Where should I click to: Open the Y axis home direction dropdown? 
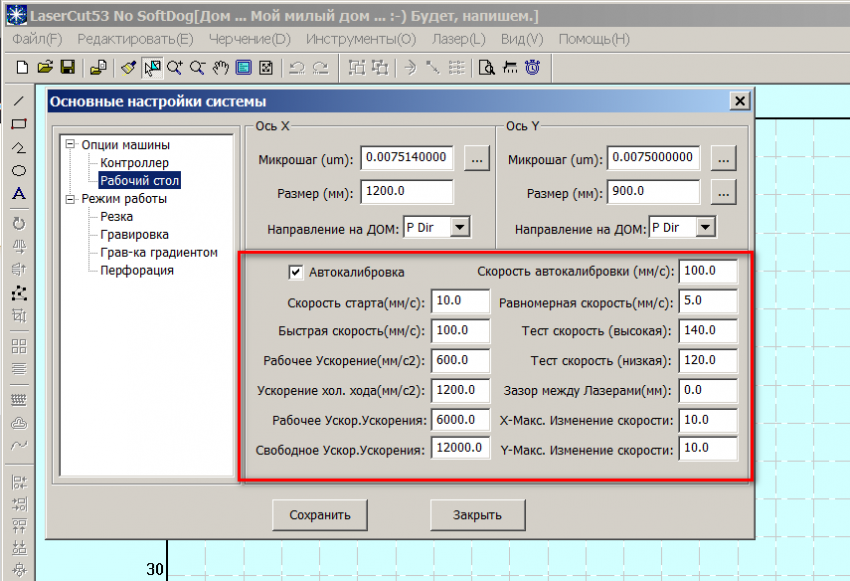705,227
